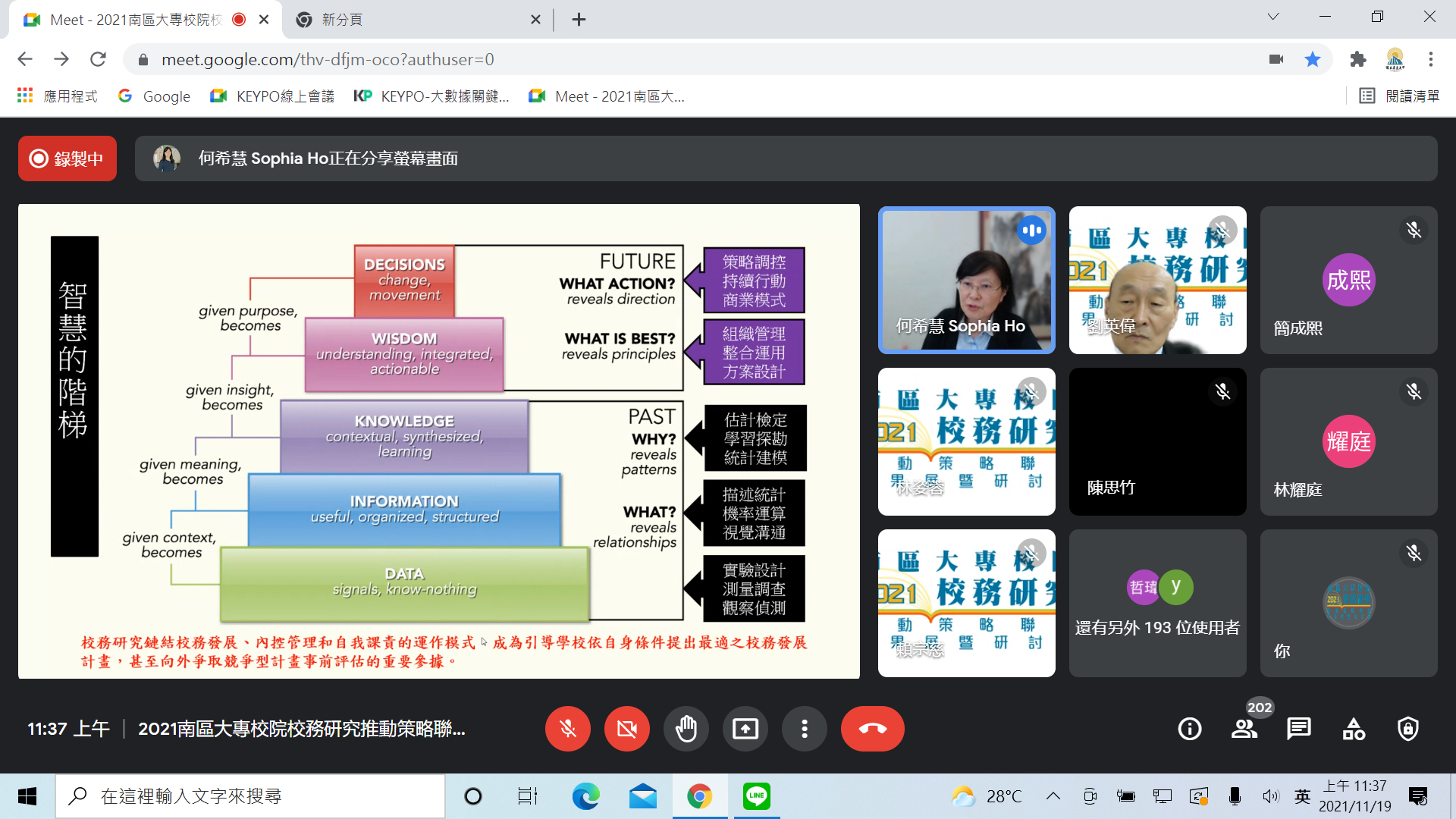The width and height of the screenshot is (1456, 819).
Task: Toggle the muted microphone button
Action: click(x=567, y=730)
